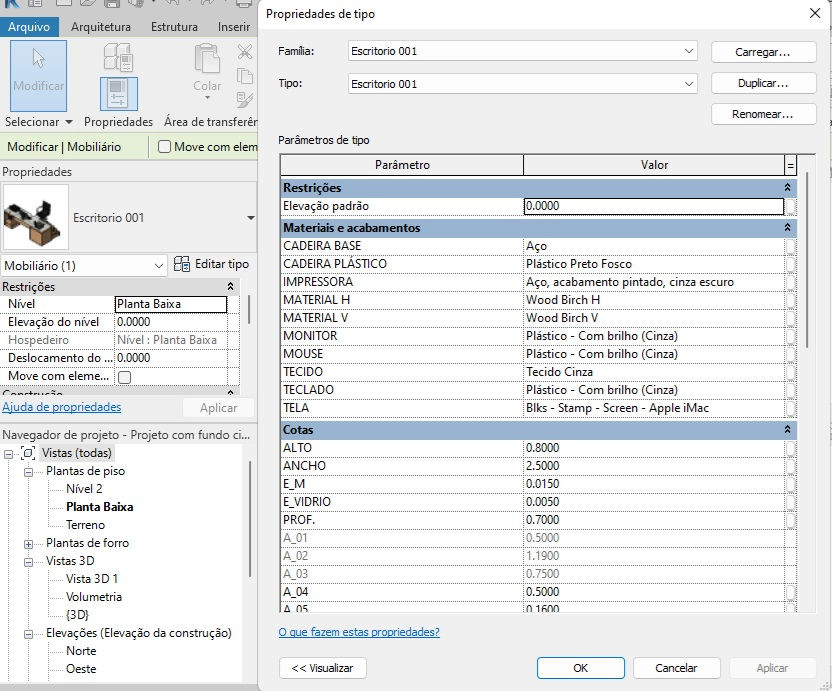Collapse the Elevações tree node
The height and width of the screenshot is (691, 832).
pos(28,634)
